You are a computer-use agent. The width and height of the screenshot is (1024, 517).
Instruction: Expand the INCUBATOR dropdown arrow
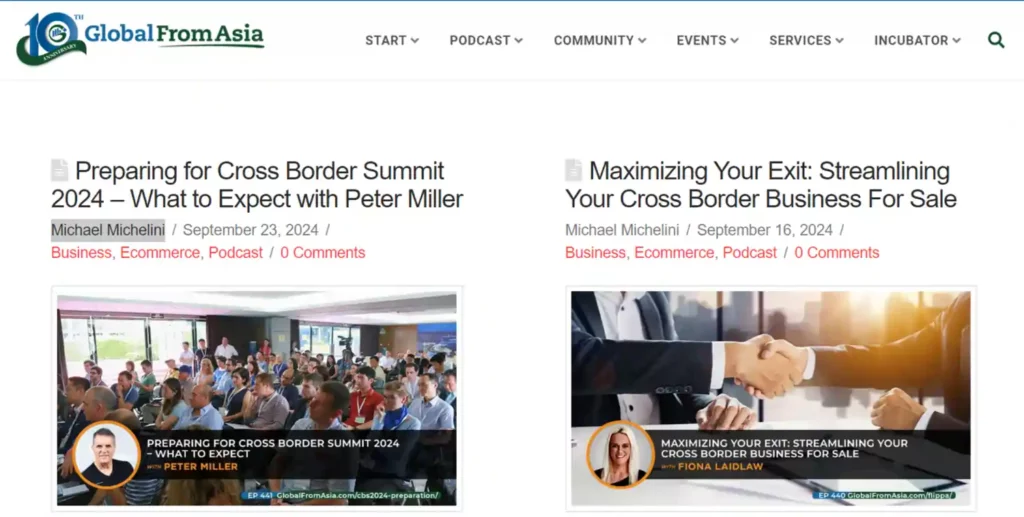point(956,40)
